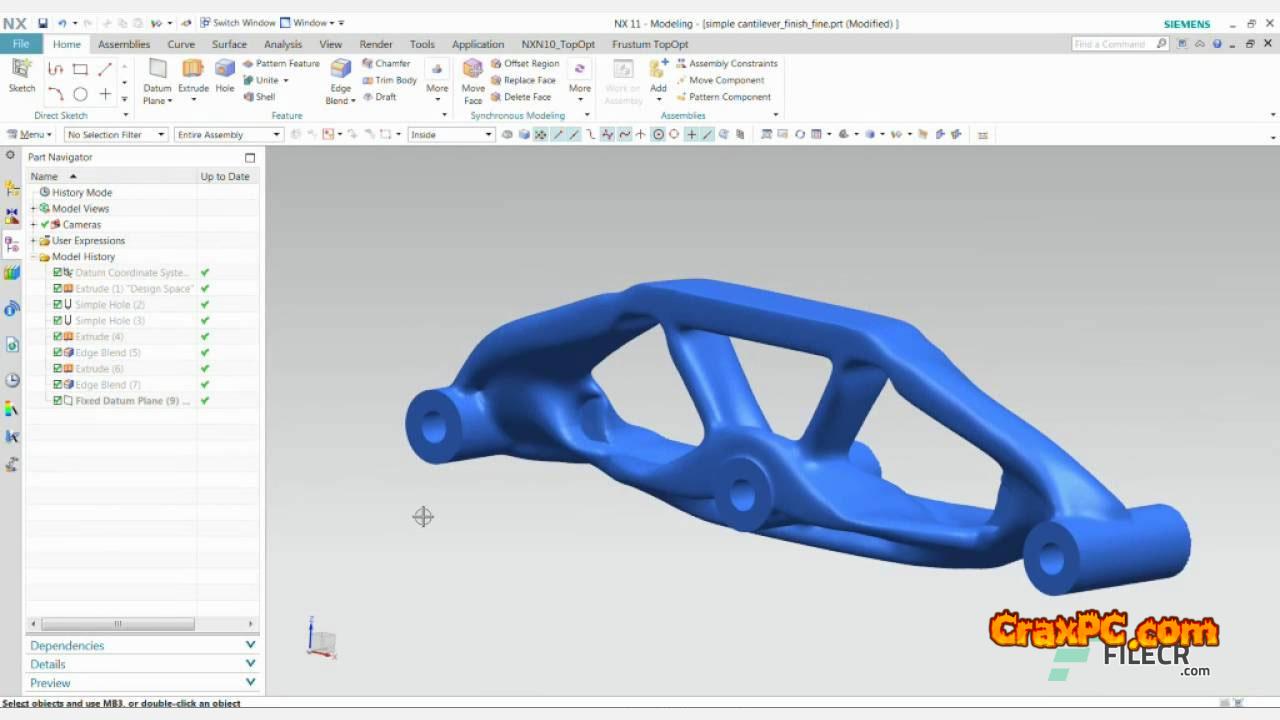The image size is (1280, 720).
Task: Toggle the Extrude (4) feature checkbox
Action: coord(58,336)
